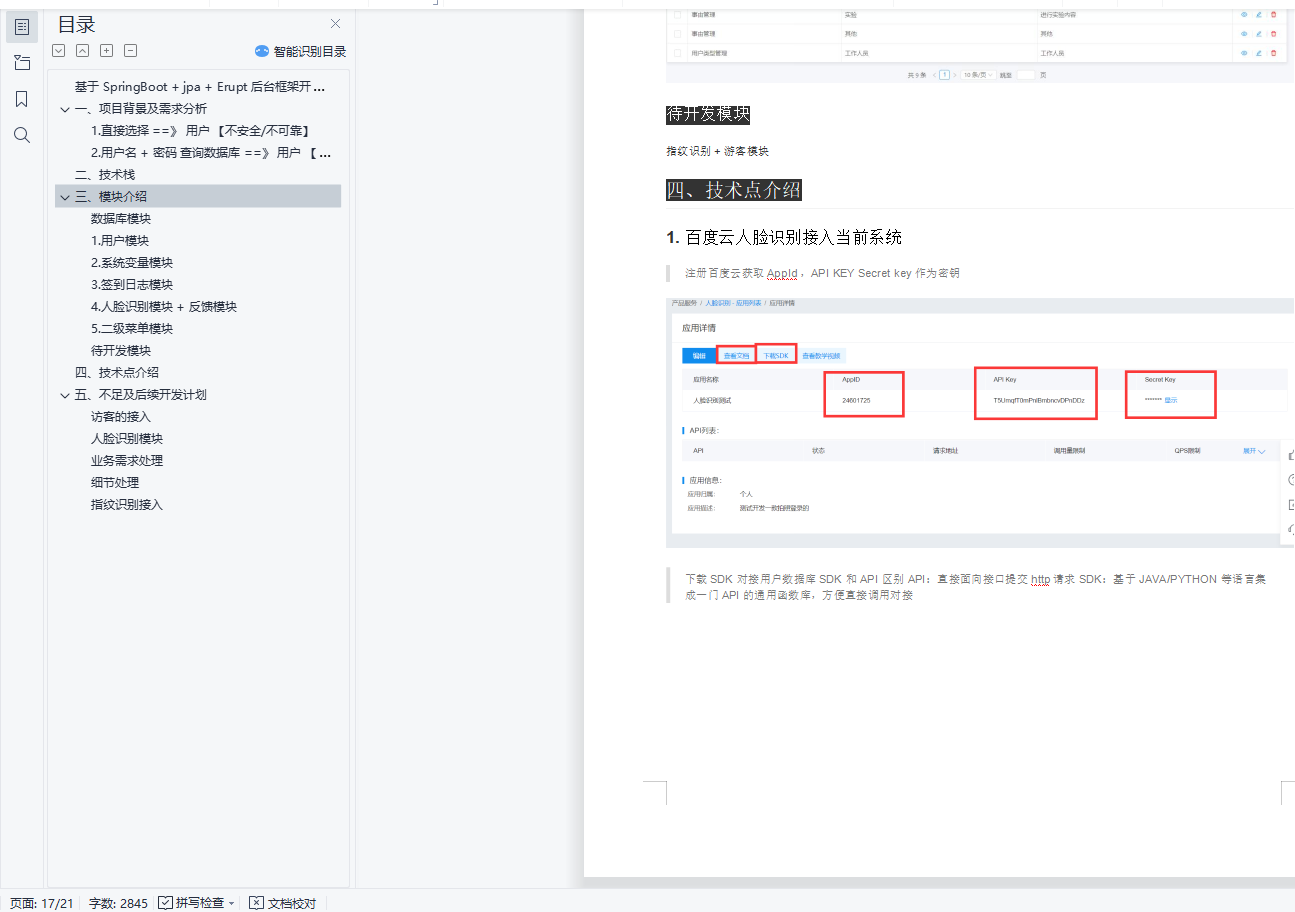
Task: Jump to 指纹识别接入 outline entry
Action: click(127, 505)
